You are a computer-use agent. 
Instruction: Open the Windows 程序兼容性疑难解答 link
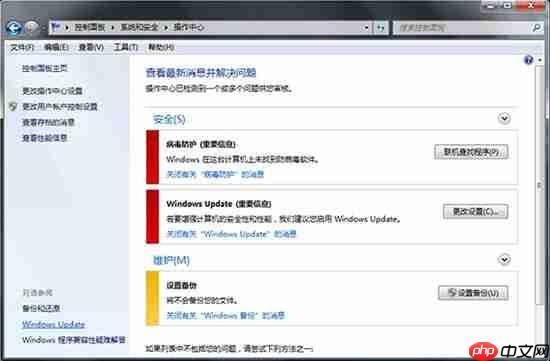point(74,340)
